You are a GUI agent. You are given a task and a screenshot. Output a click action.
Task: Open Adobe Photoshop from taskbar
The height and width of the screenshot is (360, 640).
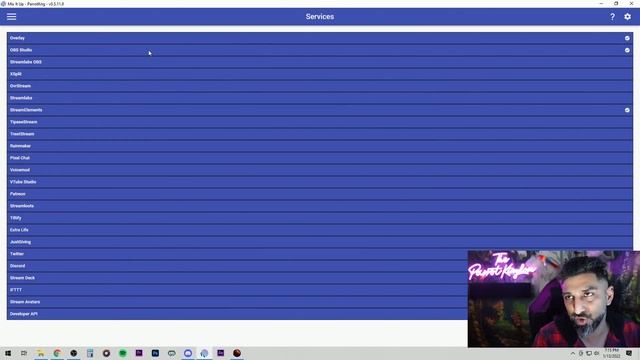[155, 353]
